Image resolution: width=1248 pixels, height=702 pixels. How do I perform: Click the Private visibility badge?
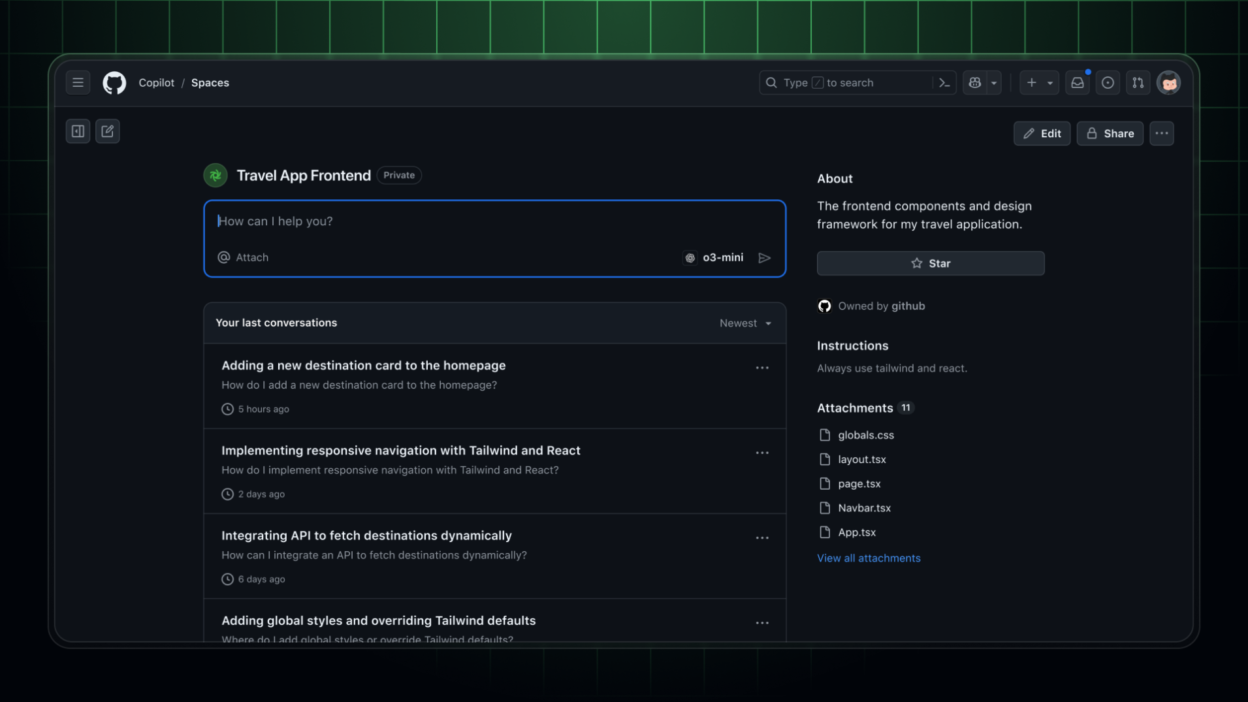399,176
